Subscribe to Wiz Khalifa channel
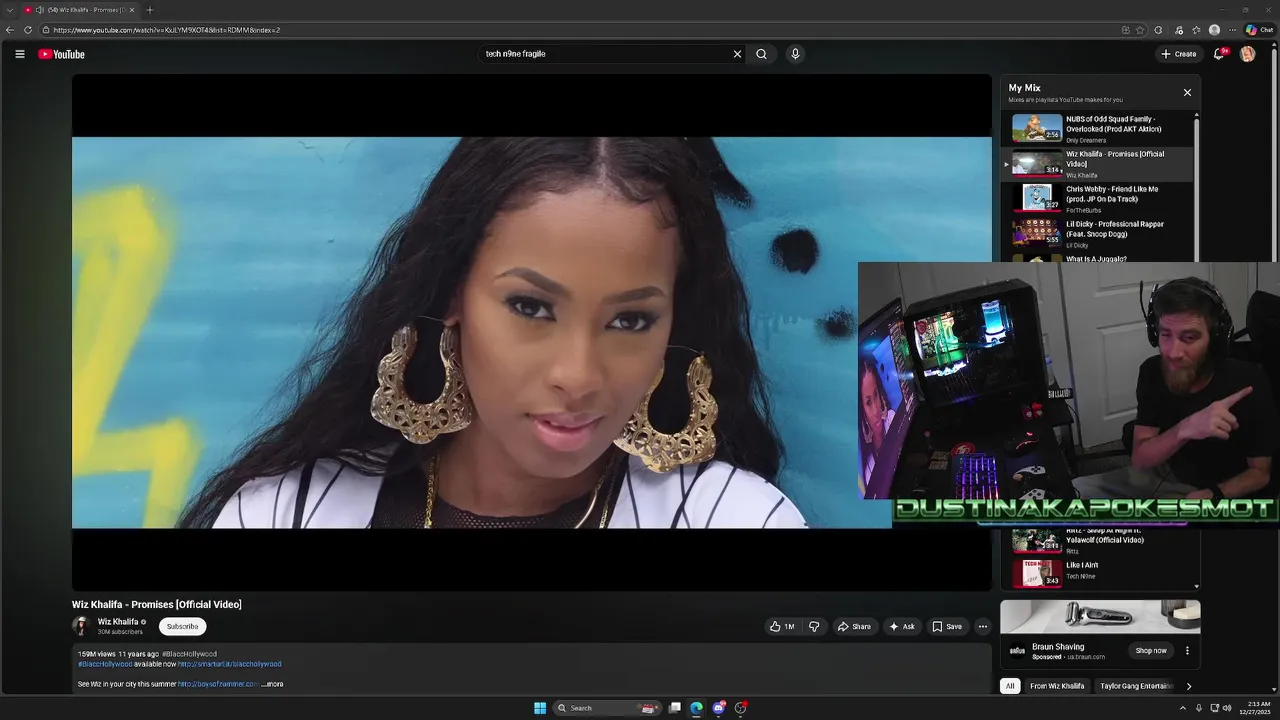 pyautogui.click(x=182, y=627)
